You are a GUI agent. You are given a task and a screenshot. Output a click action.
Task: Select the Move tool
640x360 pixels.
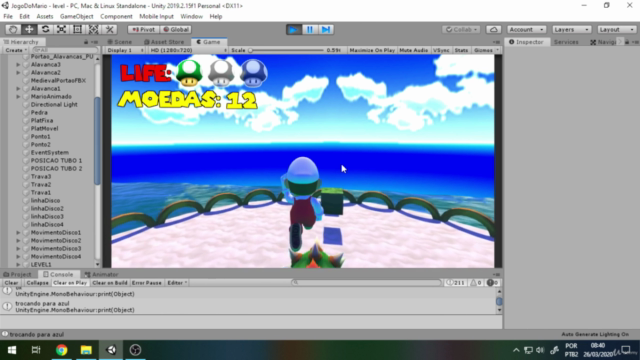point(29,29)
